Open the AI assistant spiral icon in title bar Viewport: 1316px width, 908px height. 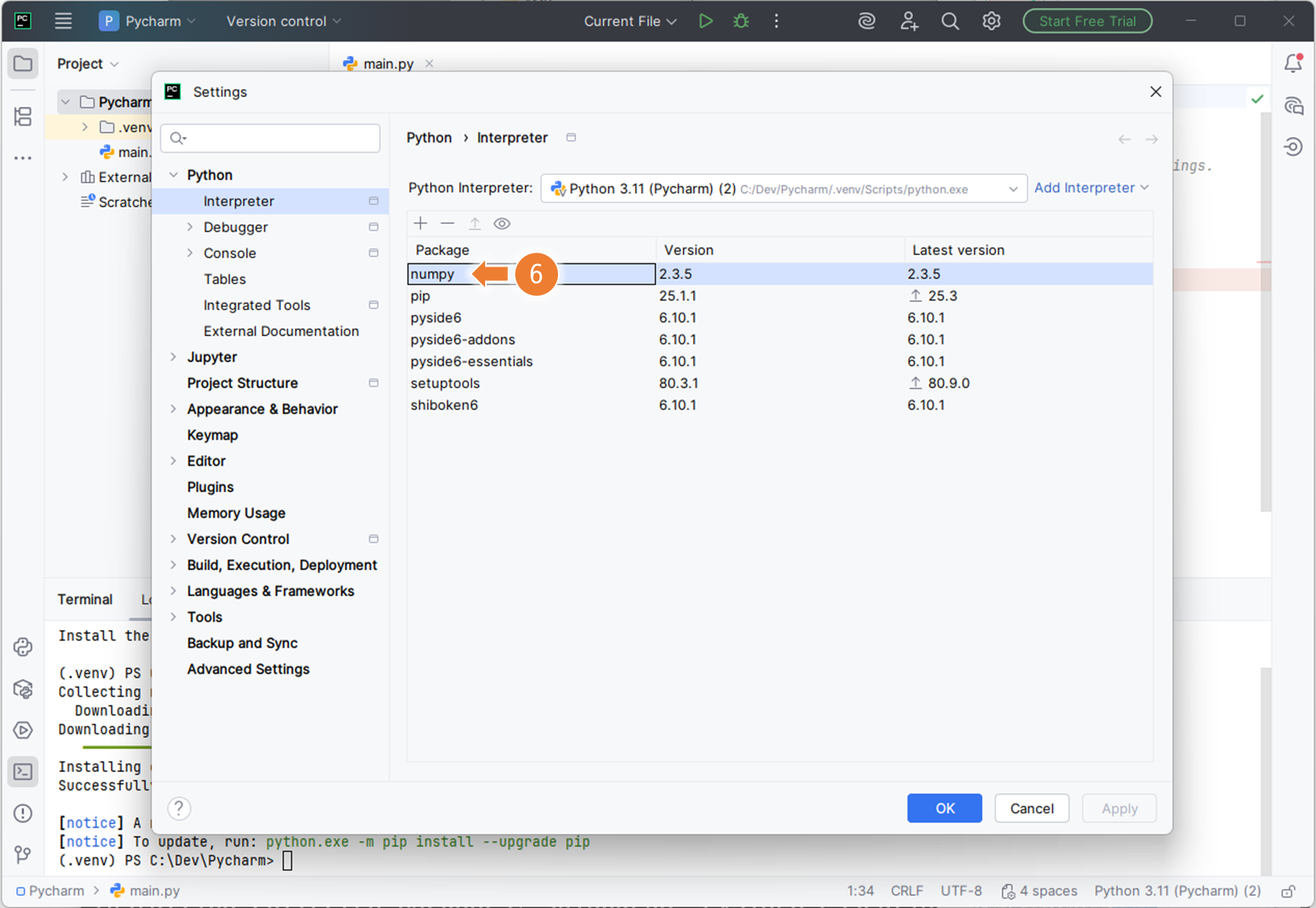click(x=867, y=21)
